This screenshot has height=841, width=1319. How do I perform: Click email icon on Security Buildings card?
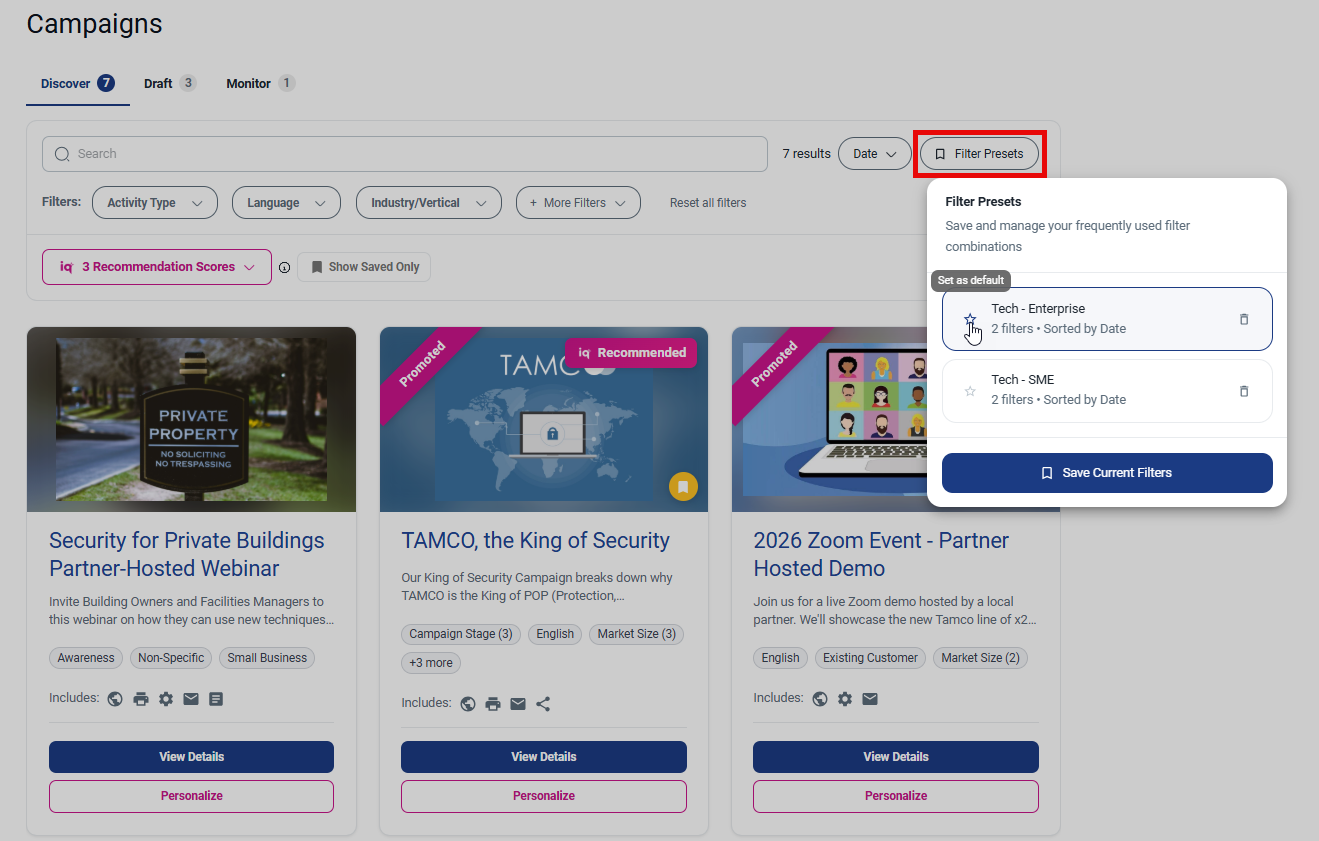coord(191,699)
